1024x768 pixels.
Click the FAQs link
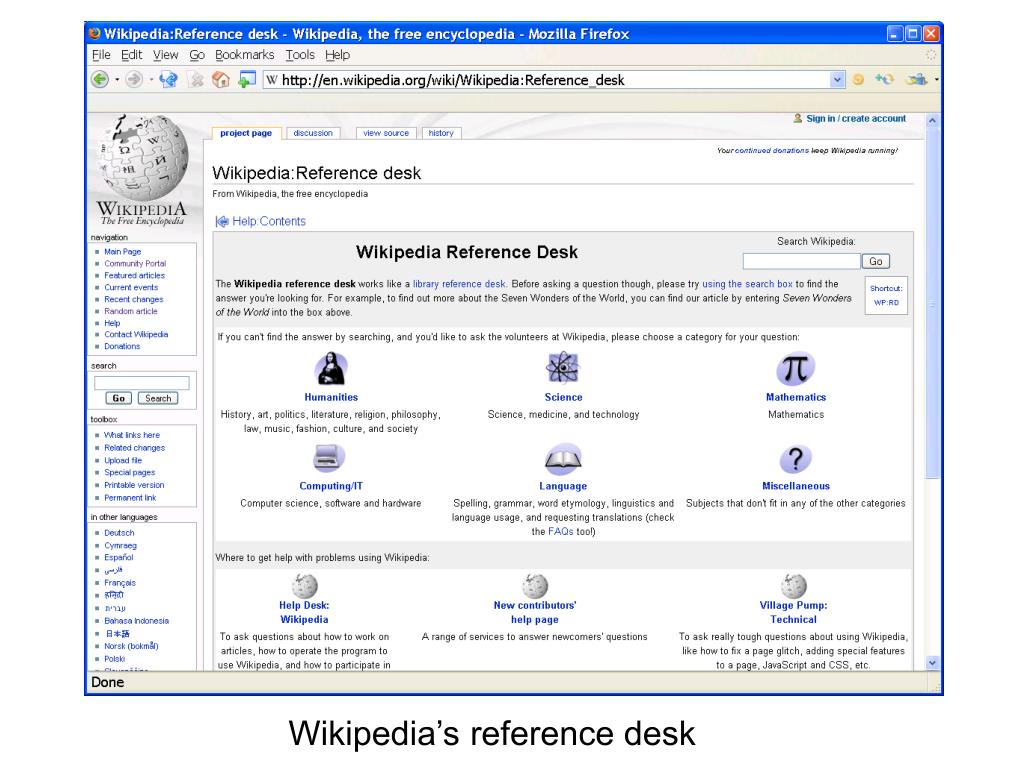tap(560, 532)
